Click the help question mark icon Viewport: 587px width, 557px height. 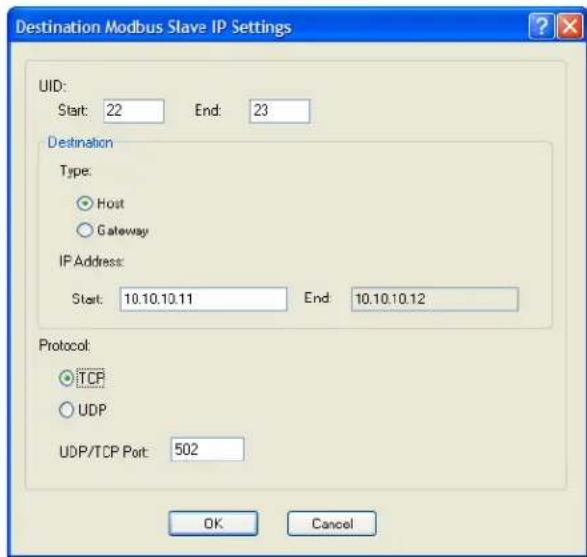pos(541,26)
